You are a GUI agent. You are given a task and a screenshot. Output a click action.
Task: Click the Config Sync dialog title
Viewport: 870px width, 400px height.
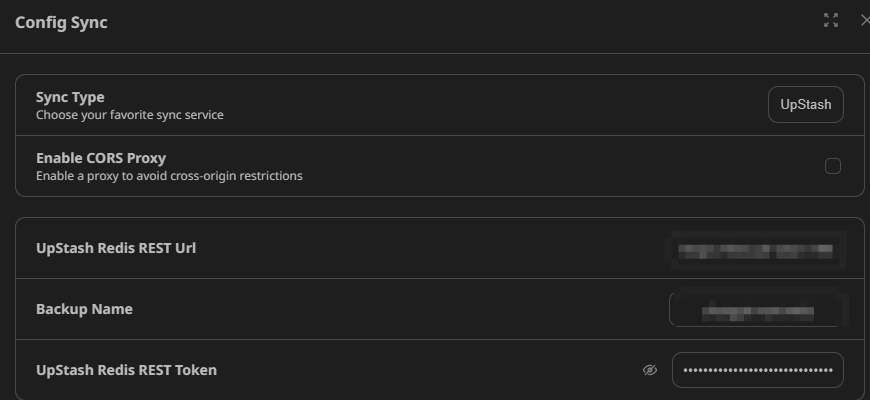[x=61, y=23]
